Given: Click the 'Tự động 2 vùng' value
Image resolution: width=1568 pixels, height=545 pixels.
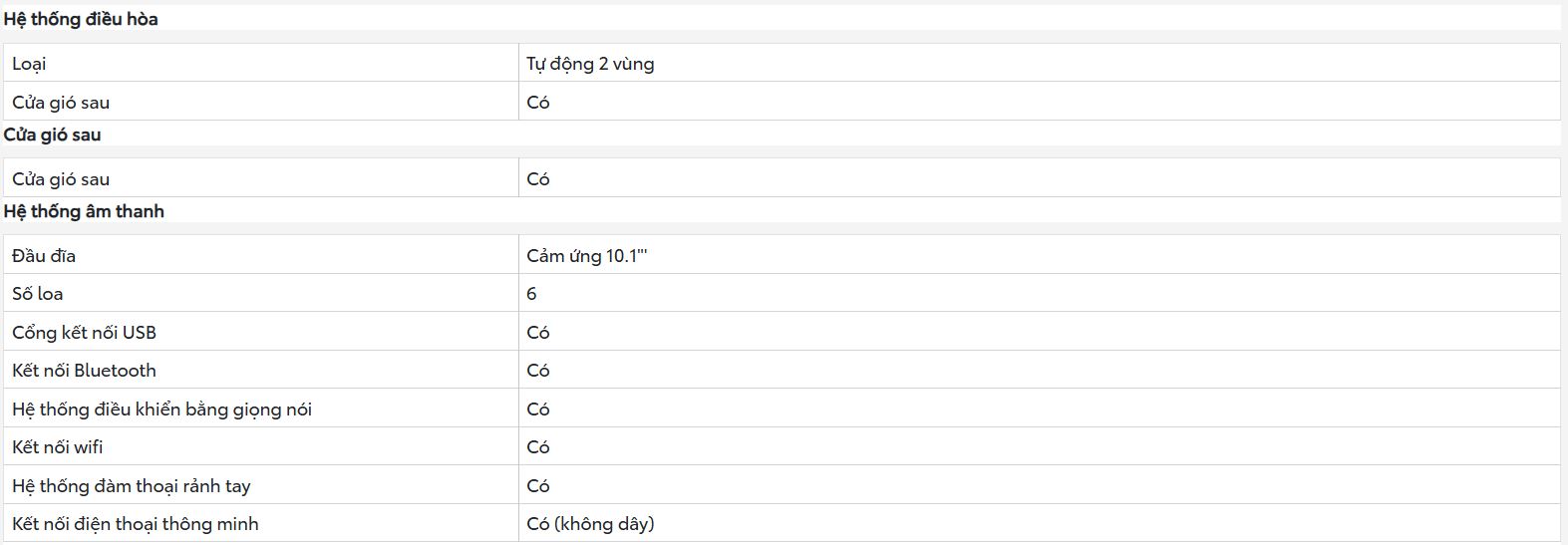Looking at the screenshot, I should pos(590,64).
